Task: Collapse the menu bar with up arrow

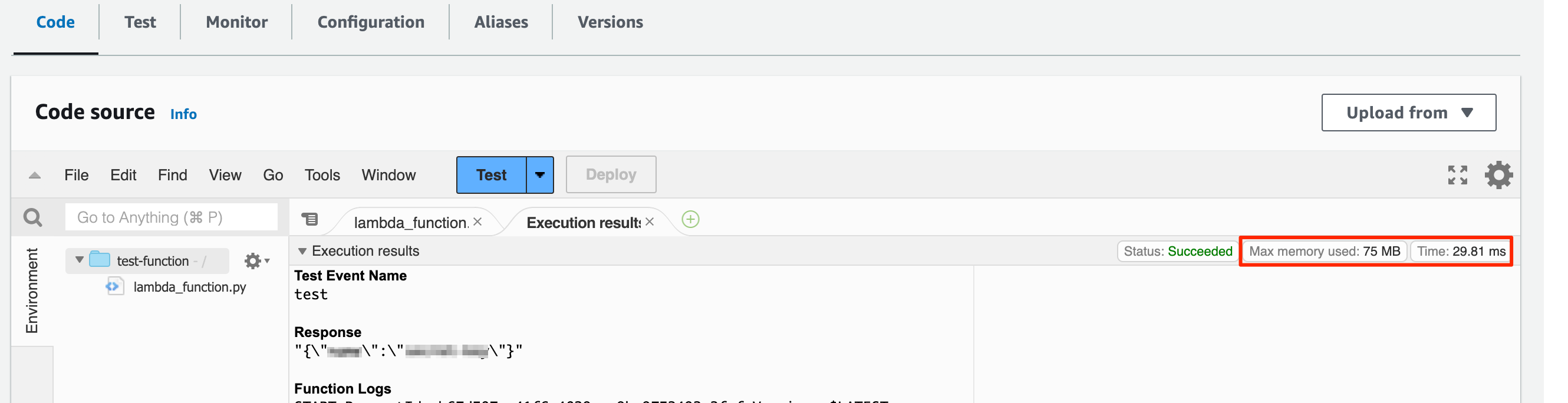Action: pos(35,176)
